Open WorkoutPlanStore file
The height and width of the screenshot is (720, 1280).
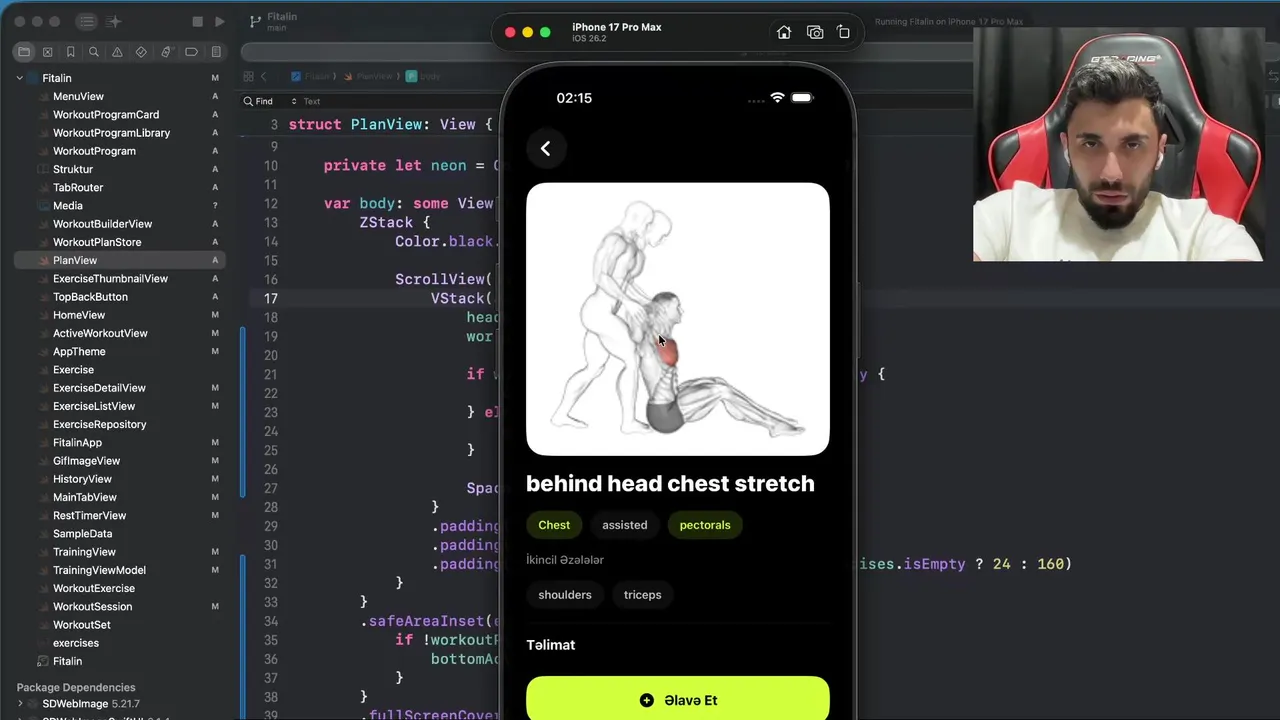coord(97,242)
